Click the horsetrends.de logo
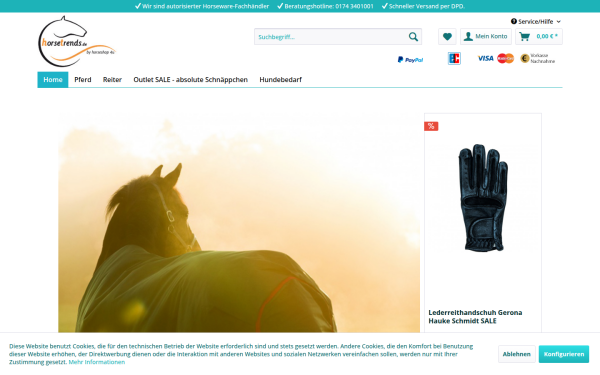This screenshot has height=375, width=600. pyautogui.click(x=77, y=41)
